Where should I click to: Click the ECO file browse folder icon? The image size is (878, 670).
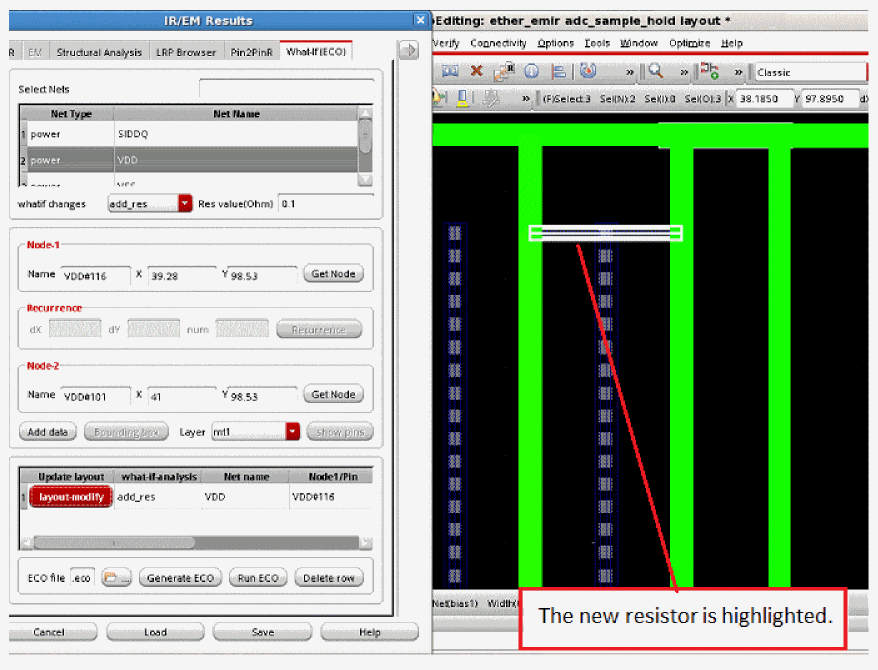[x=116, y=578]
